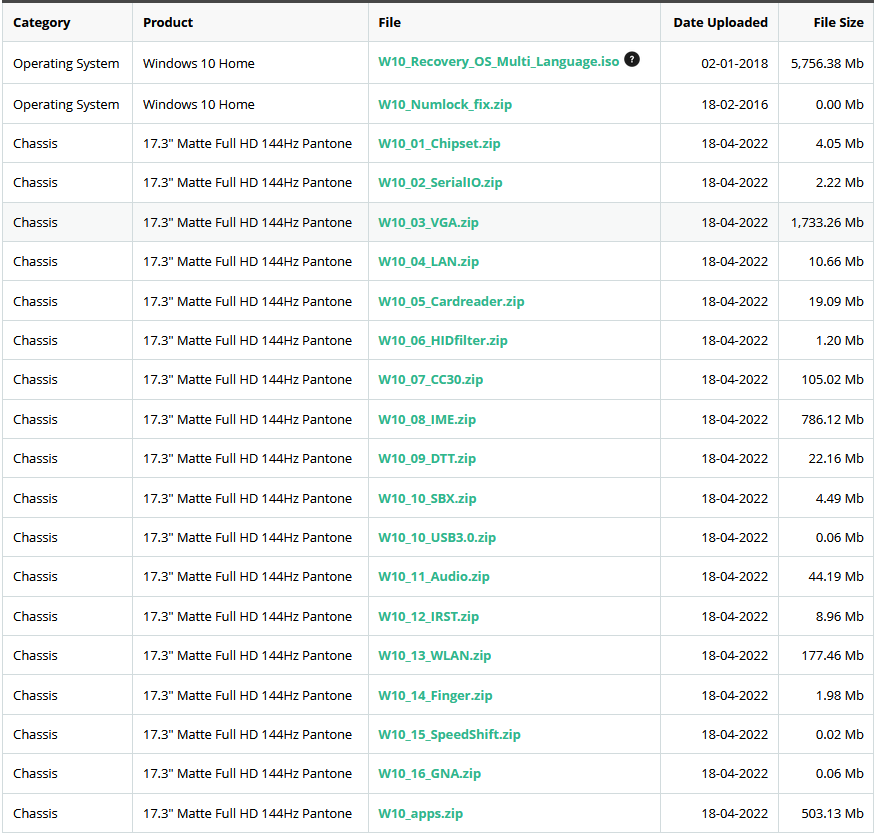Open the W10_Numlock_fix.zip link

tap(444, 105)
